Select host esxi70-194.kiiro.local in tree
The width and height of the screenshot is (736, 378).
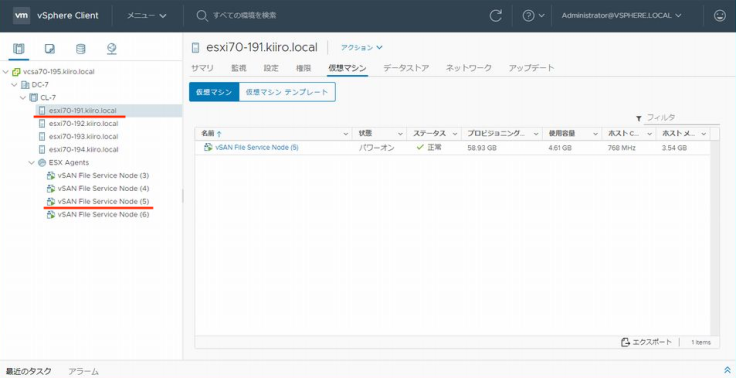84,149
